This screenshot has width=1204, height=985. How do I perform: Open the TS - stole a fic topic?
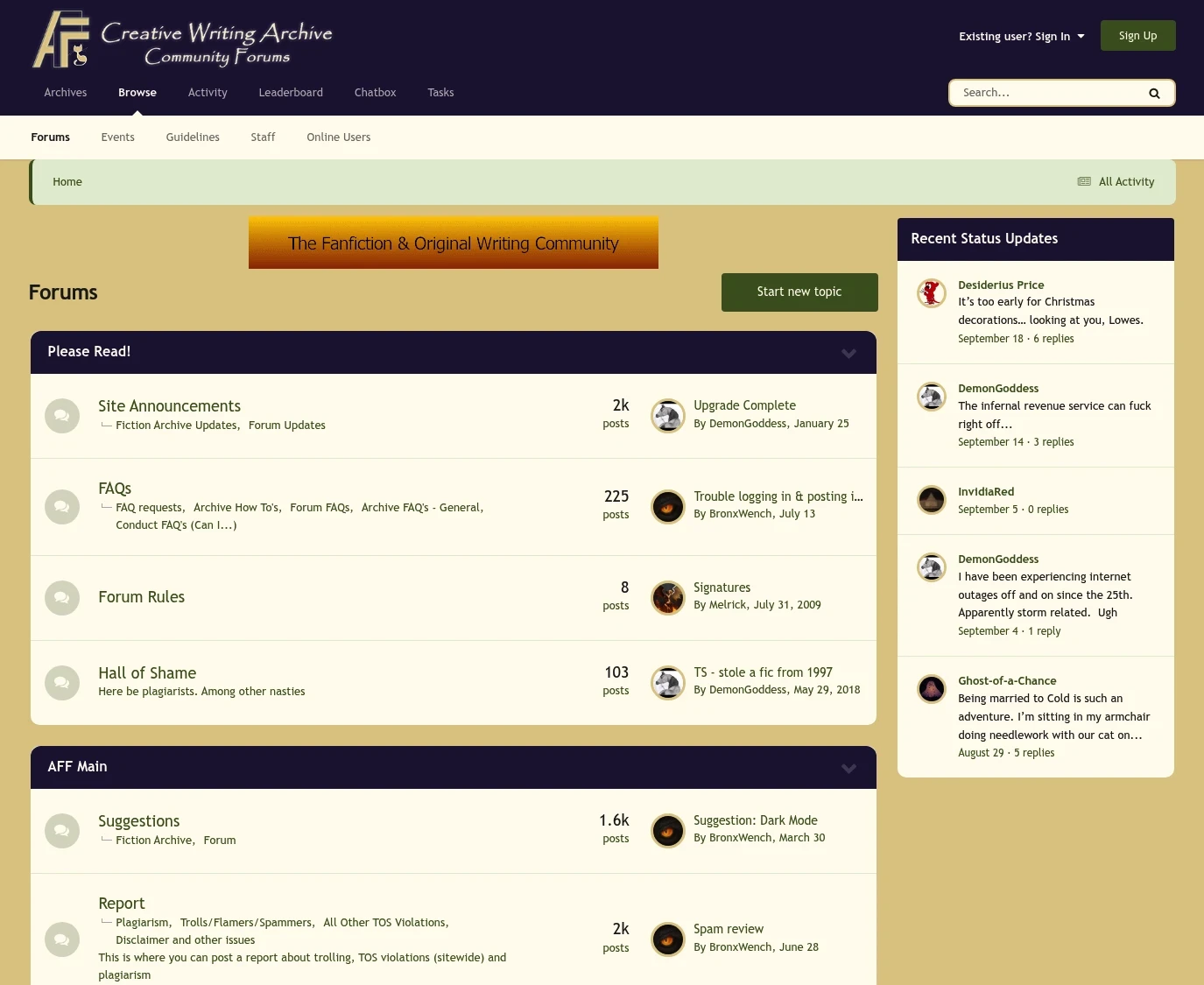click(x=764, y=672)
